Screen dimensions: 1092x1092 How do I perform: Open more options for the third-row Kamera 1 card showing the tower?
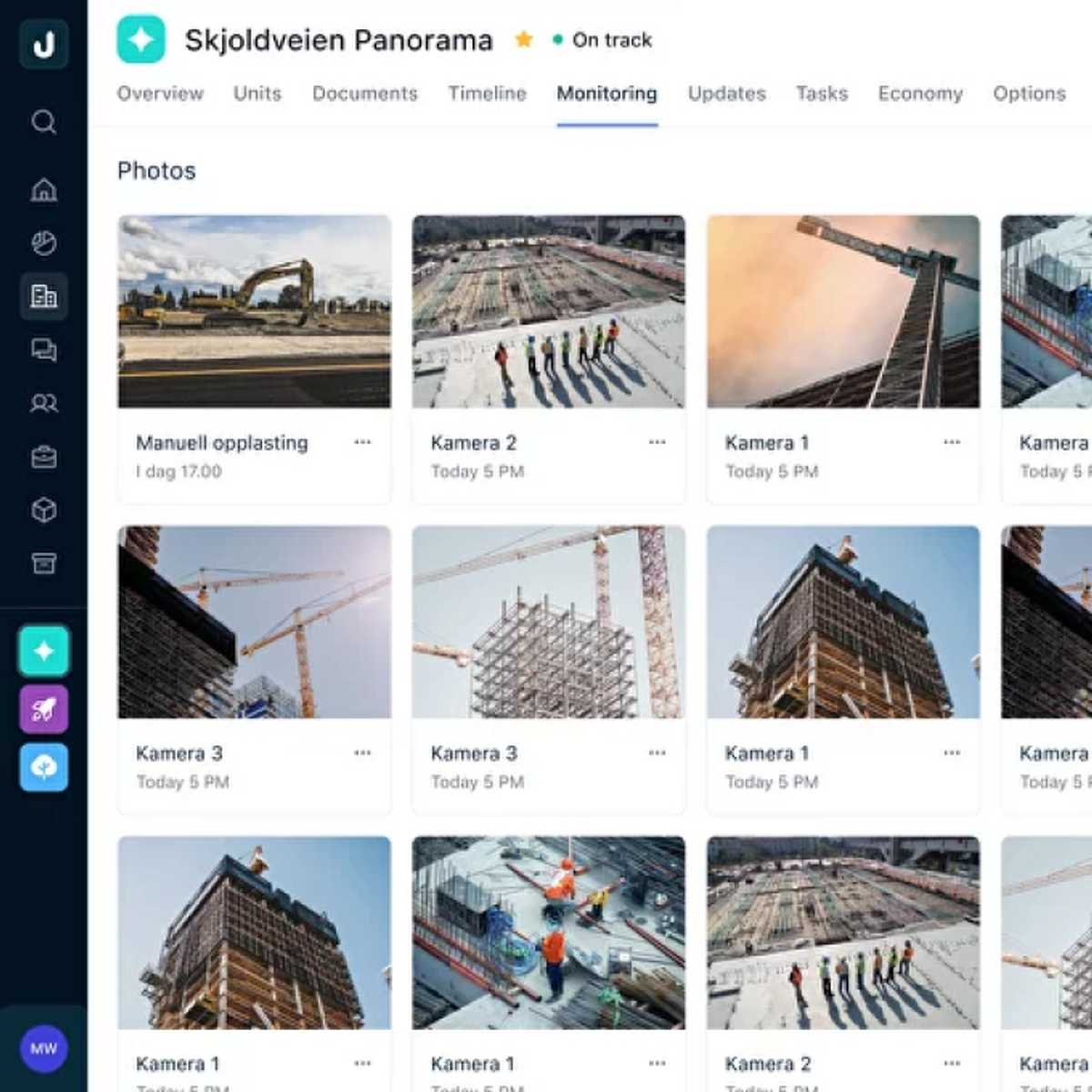tap(363, 1063)
